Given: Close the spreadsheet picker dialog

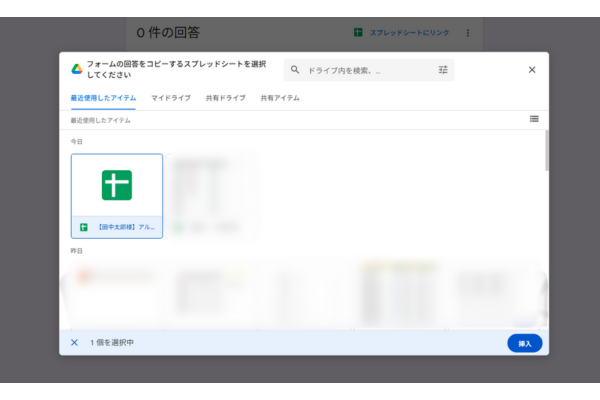Looking at the screenshot, I should (x=531, y=70).
